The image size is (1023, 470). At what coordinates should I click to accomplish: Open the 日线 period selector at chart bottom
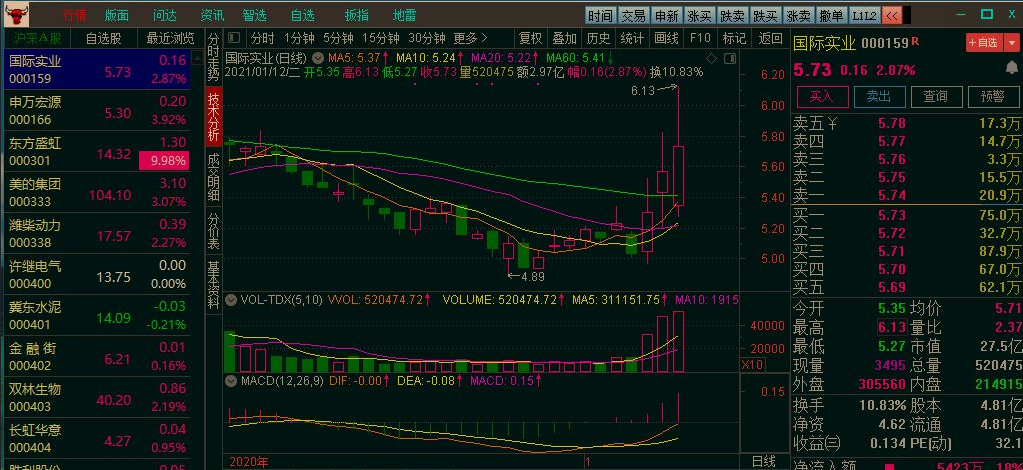pos(764,462)
